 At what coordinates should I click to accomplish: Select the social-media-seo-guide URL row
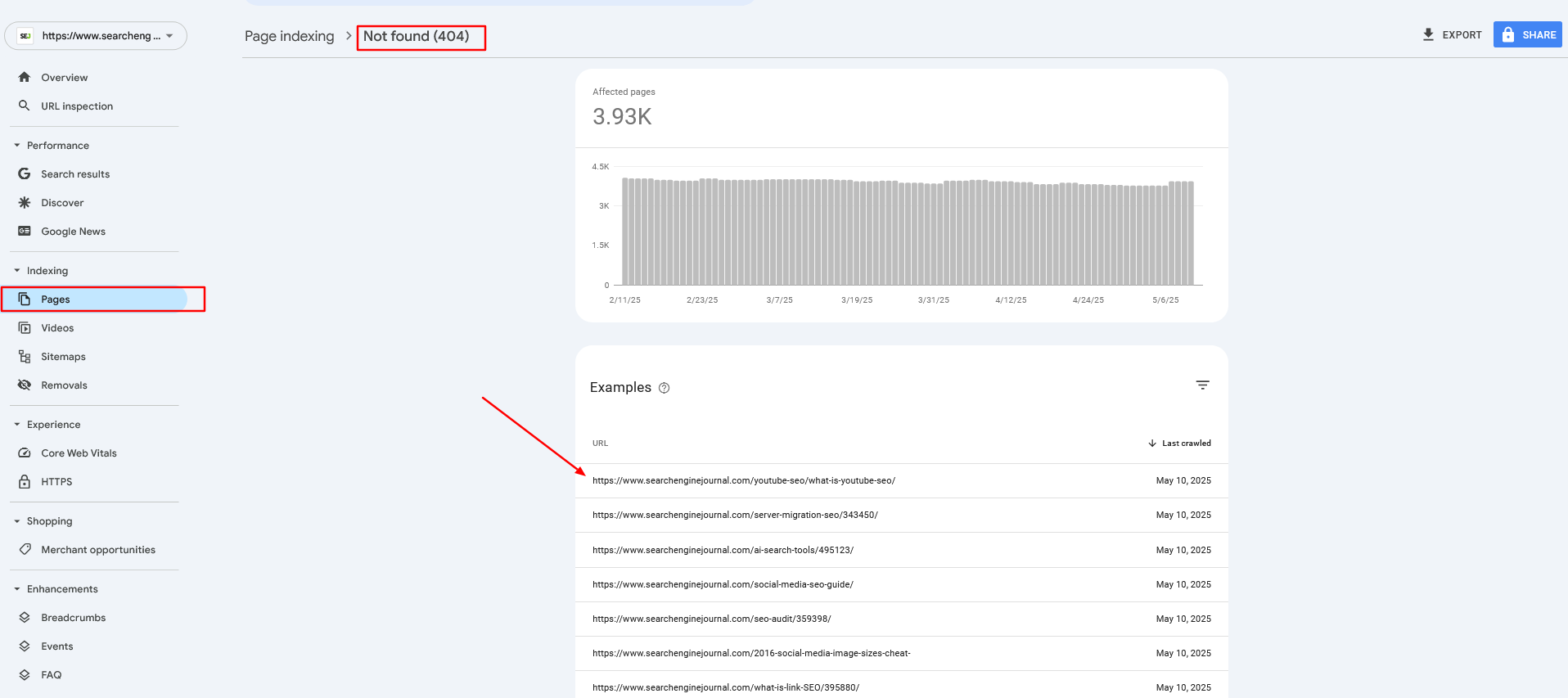click(x=901, y=584)
